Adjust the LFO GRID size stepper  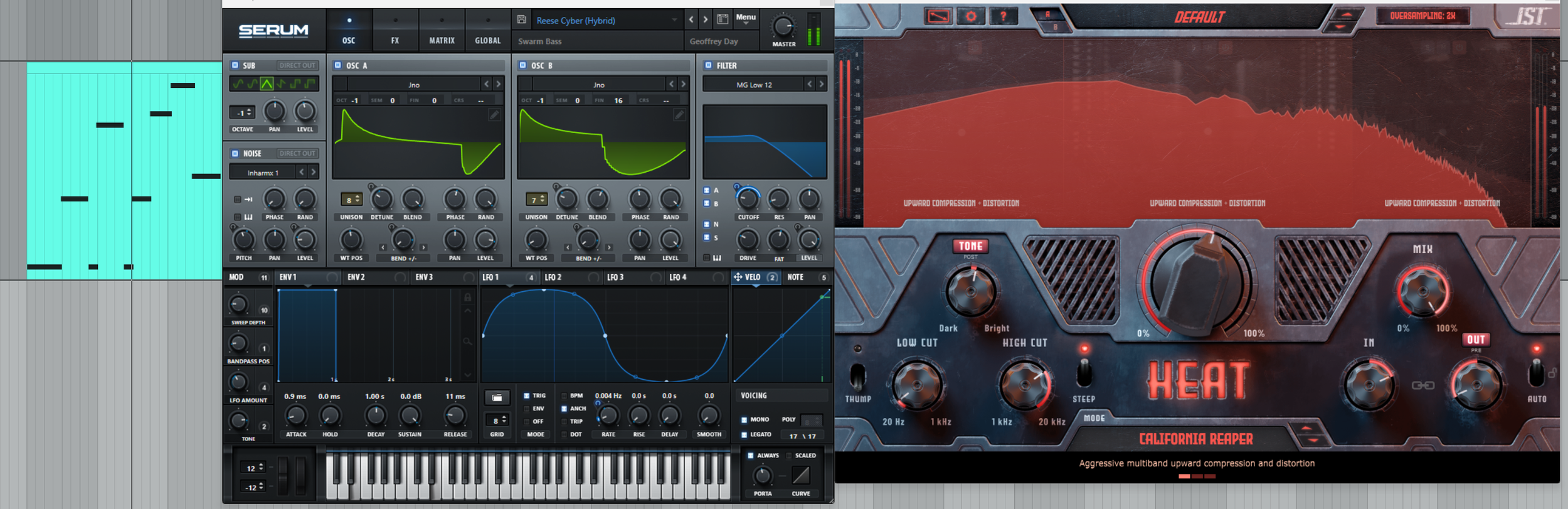point(497,421)
